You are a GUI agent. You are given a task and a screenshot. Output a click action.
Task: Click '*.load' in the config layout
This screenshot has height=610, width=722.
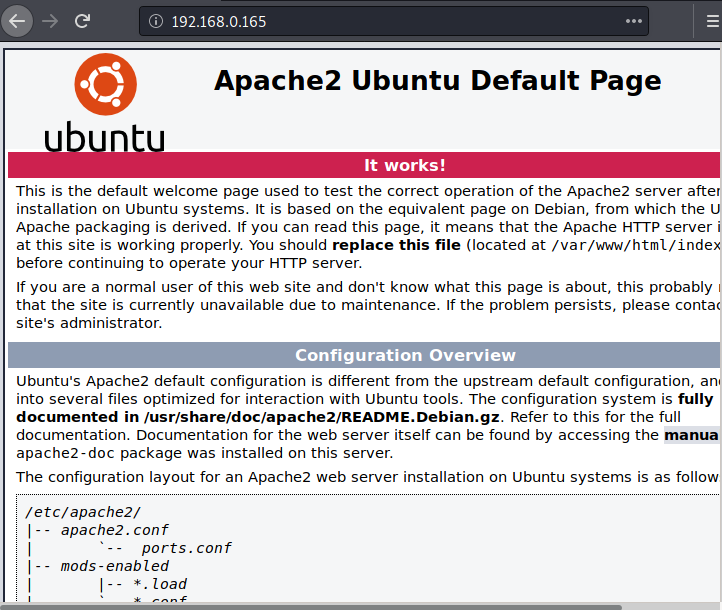160,584
